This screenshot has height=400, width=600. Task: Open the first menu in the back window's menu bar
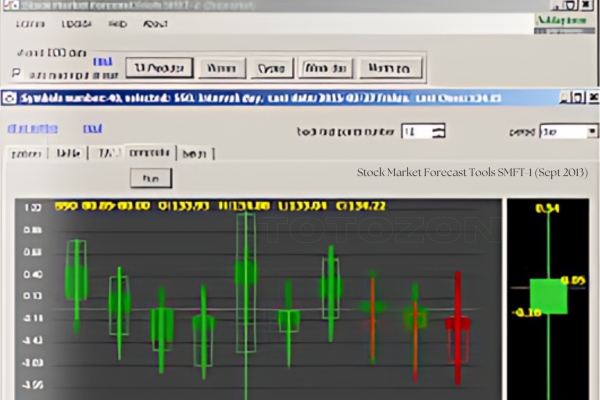pos(30,24)
